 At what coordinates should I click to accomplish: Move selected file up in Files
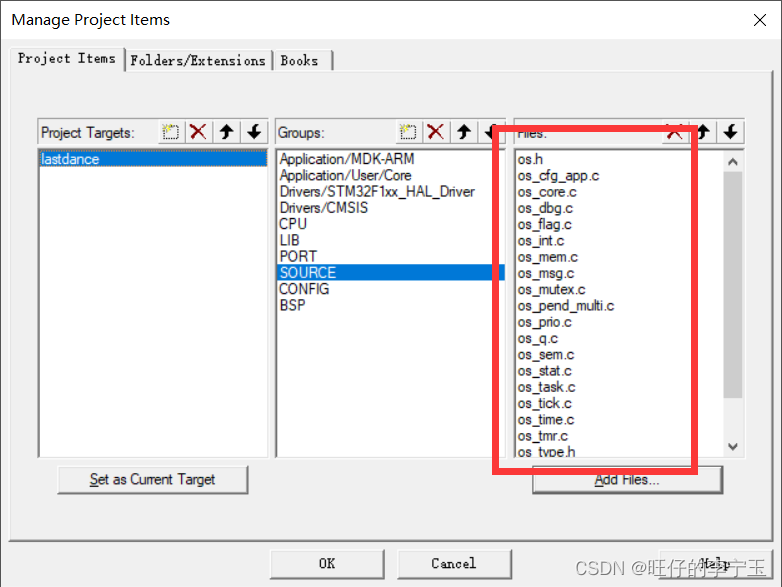703,132
